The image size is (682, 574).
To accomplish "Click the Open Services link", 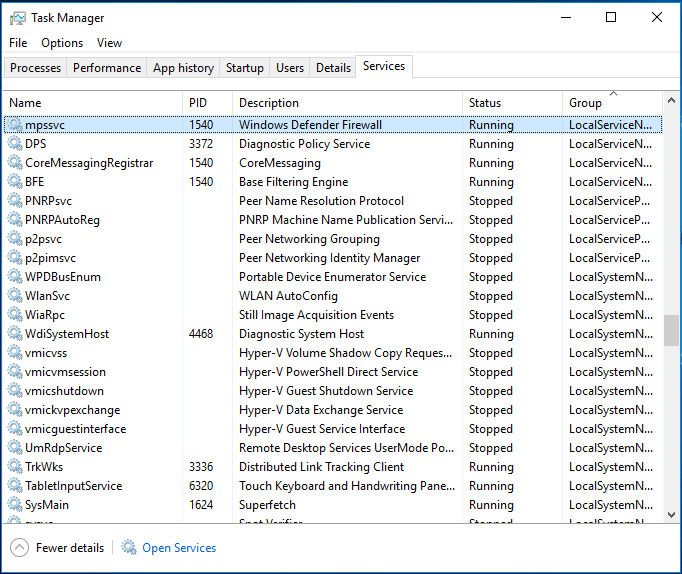I will click(179, 547).
